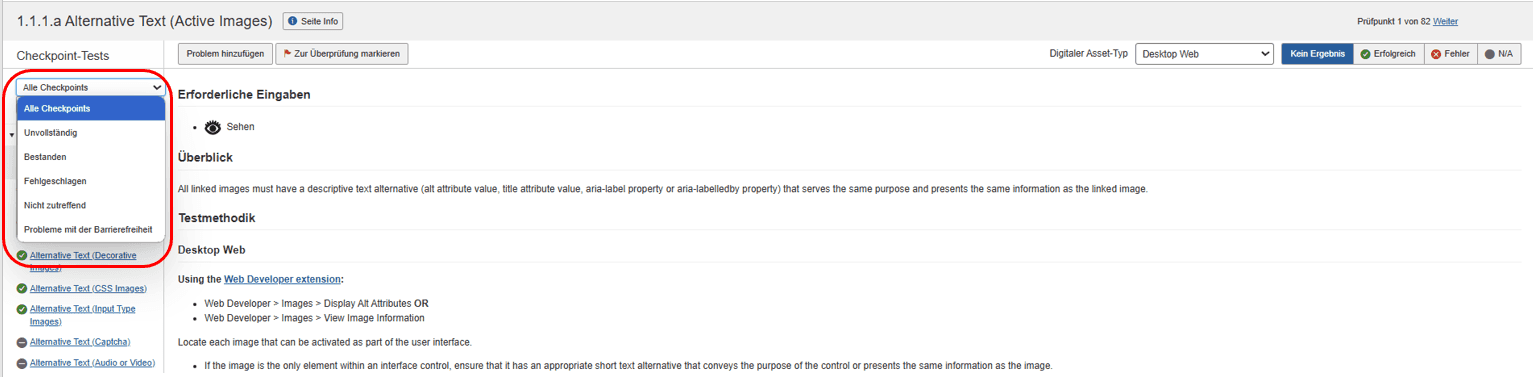The height and width of the screenshot is (377, 1533).
Task: Select Fehlgeschlagen in the checkpoint filter
Action: point(91,181)
